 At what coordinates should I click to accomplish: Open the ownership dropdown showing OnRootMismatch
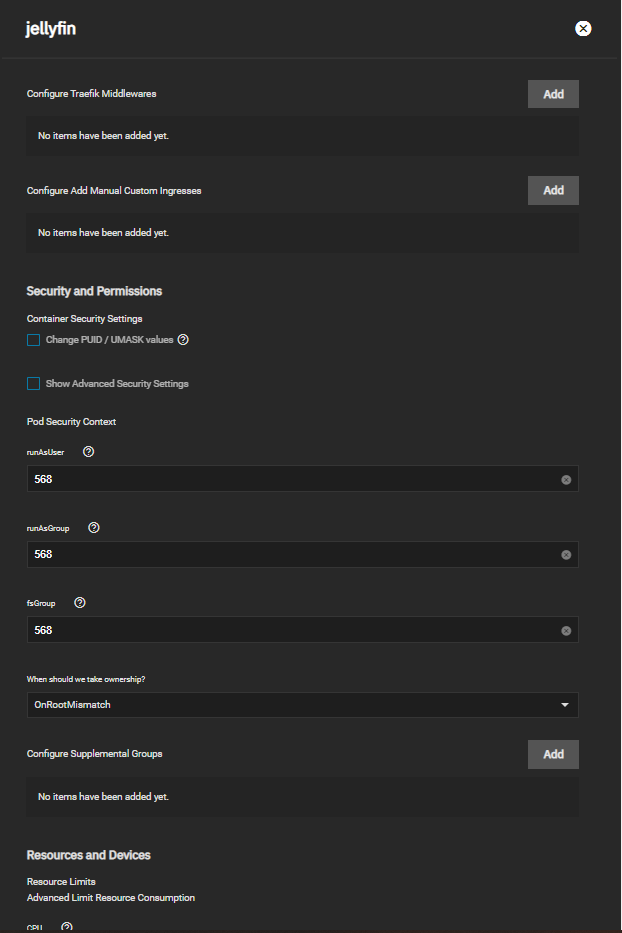[302, 705]
